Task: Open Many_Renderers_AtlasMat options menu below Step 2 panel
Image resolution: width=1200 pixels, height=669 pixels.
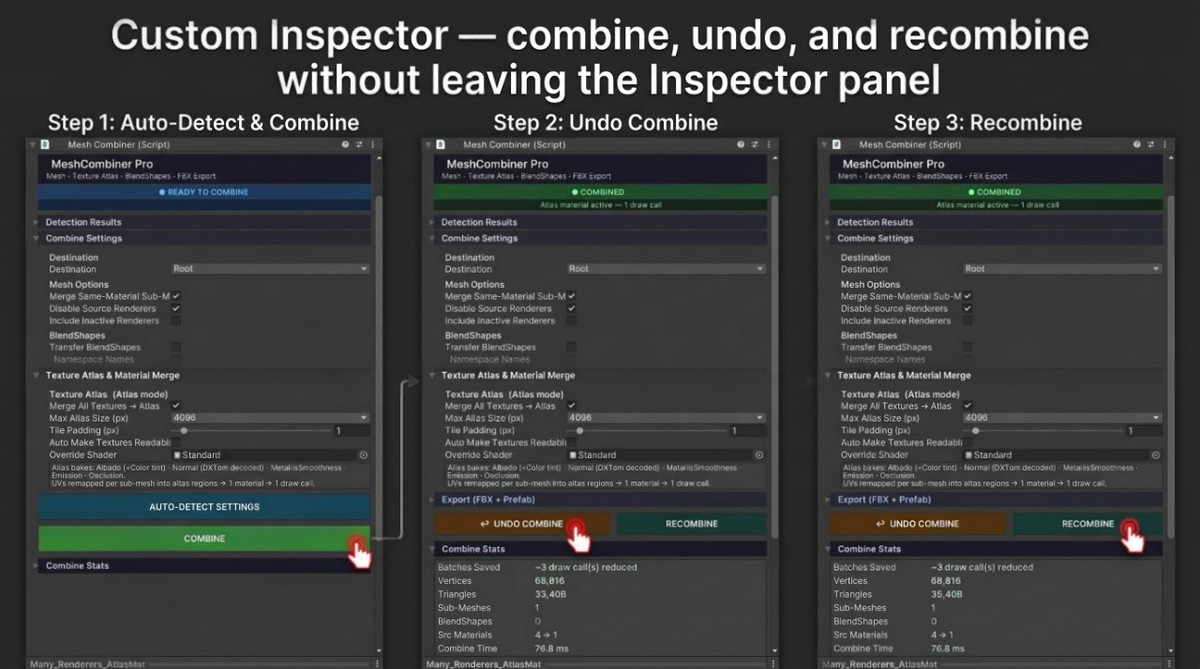Action: 773,663
